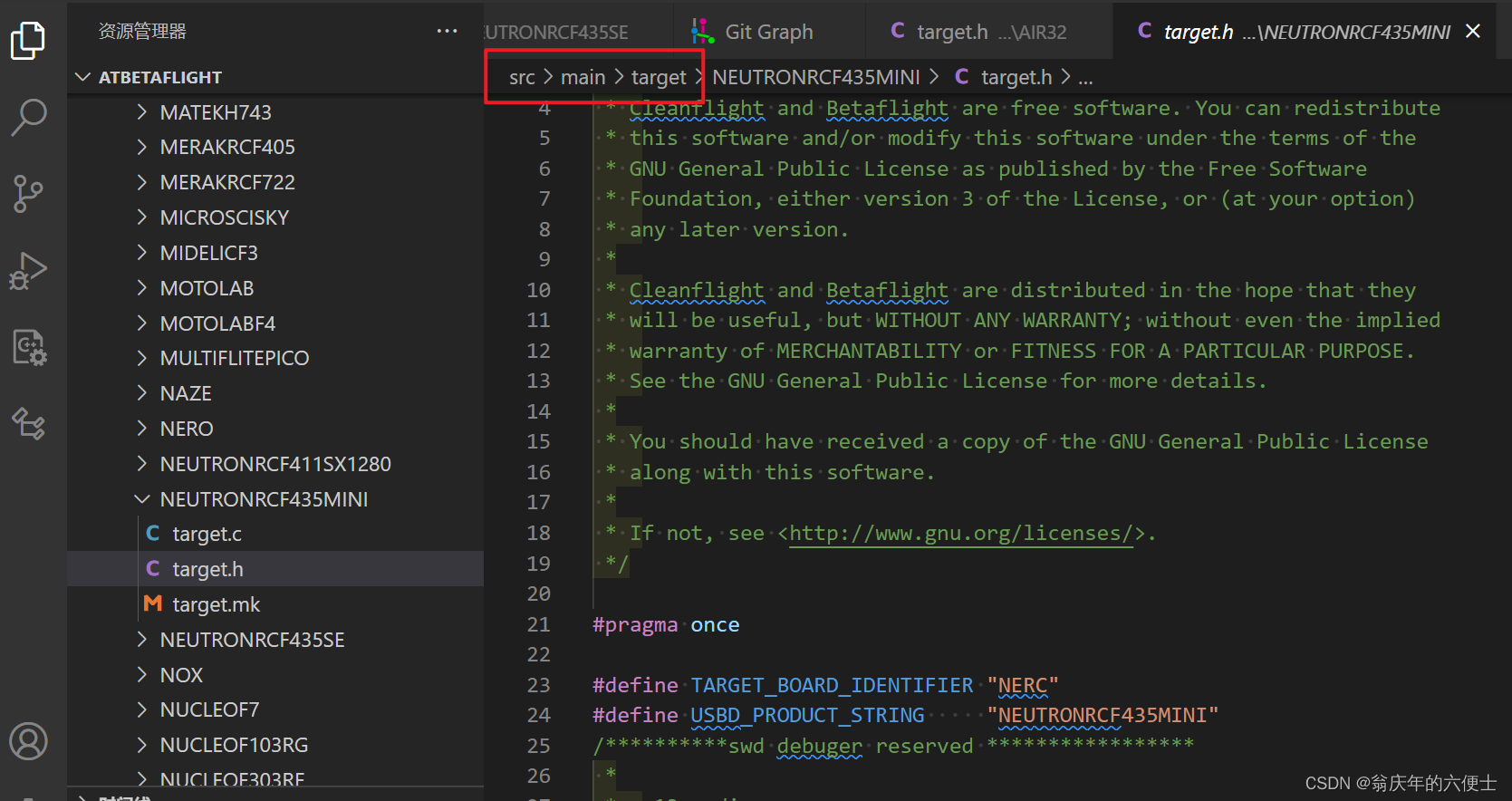Open the Source Control view icon
Viewport: 1512px width, 801px height.
pos(28,193)
